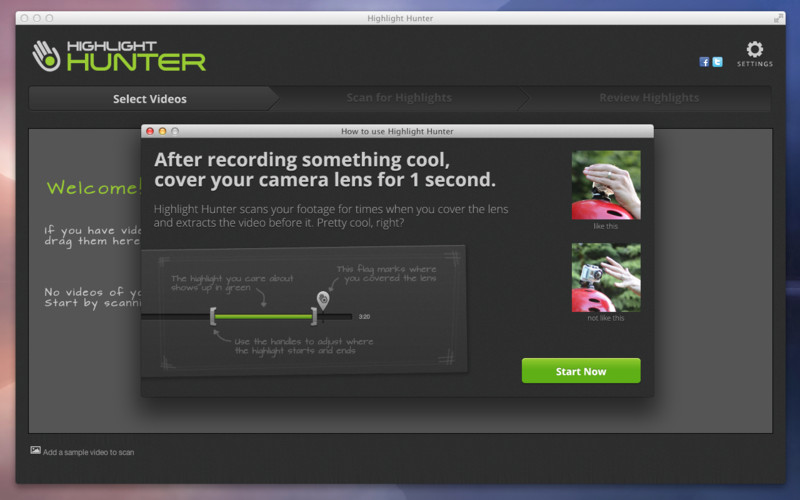The image size is (800, 500).
Task: Click the 'not like this' caption text
Action: 606,318
